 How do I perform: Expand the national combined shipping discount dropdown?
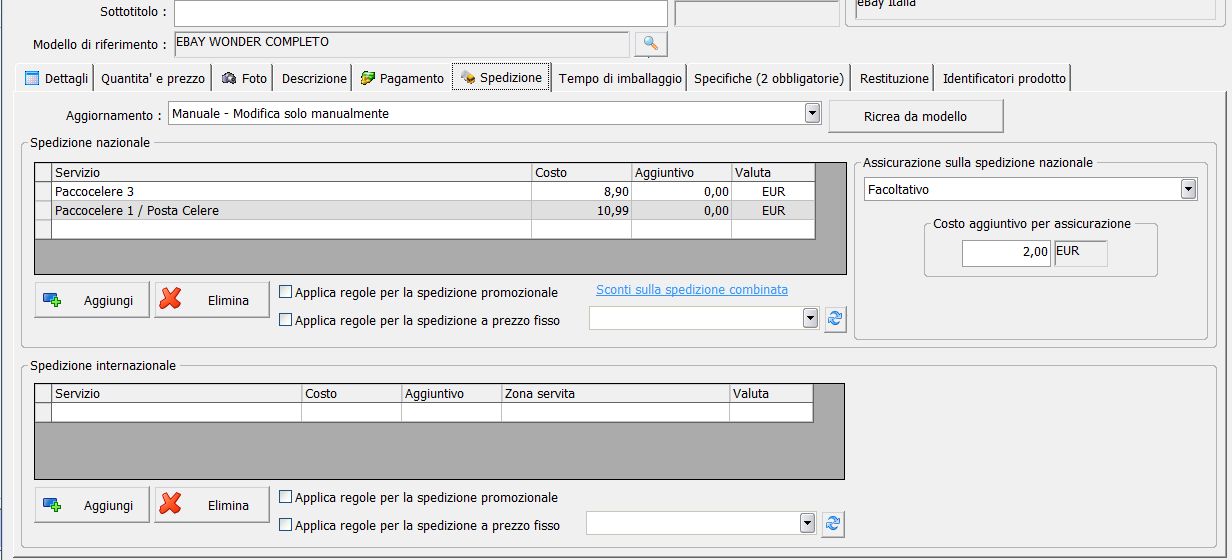[810, 318]
